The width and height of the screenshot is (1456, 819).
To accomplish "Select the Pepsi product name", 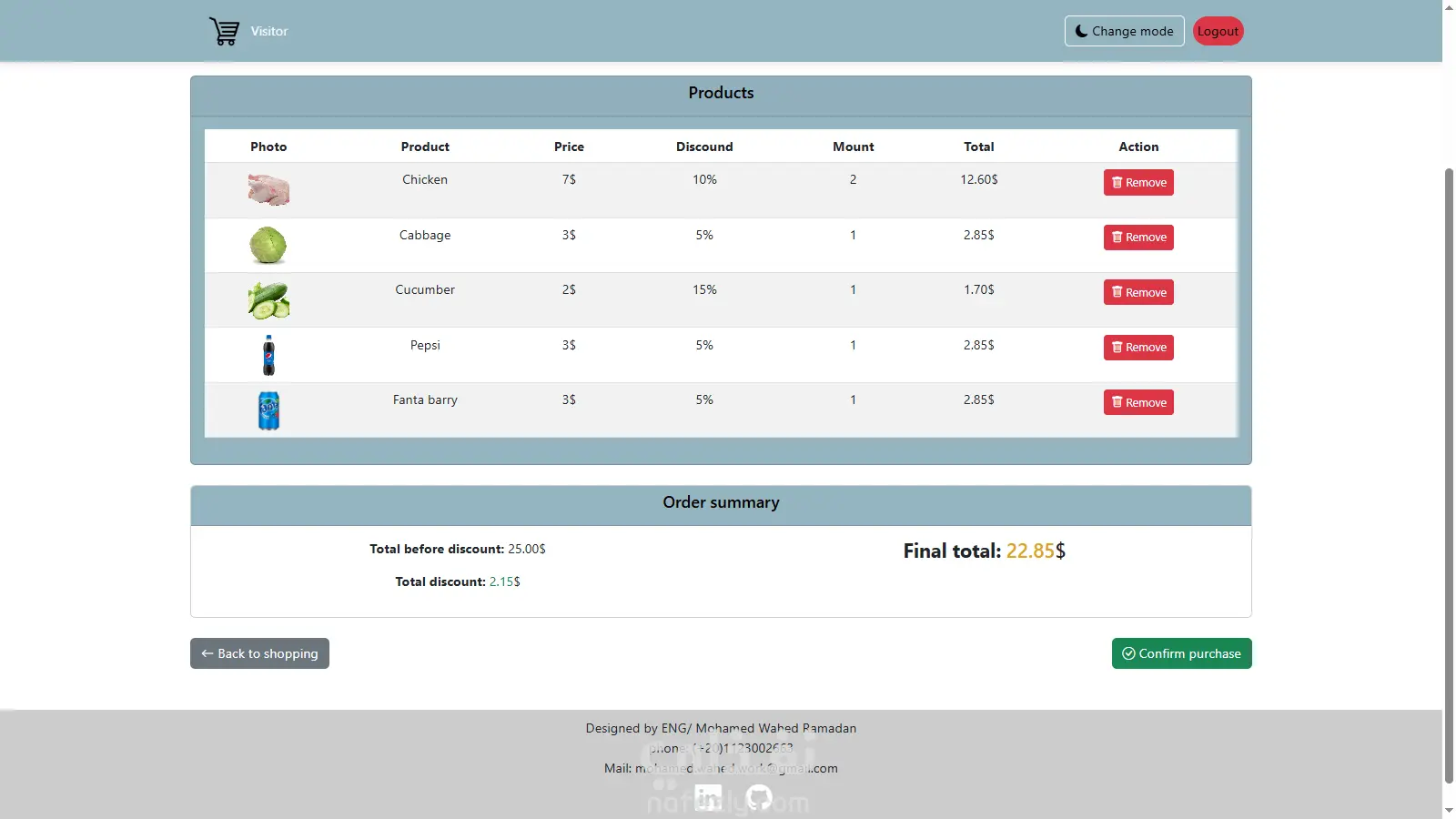I will coord(425,345).
